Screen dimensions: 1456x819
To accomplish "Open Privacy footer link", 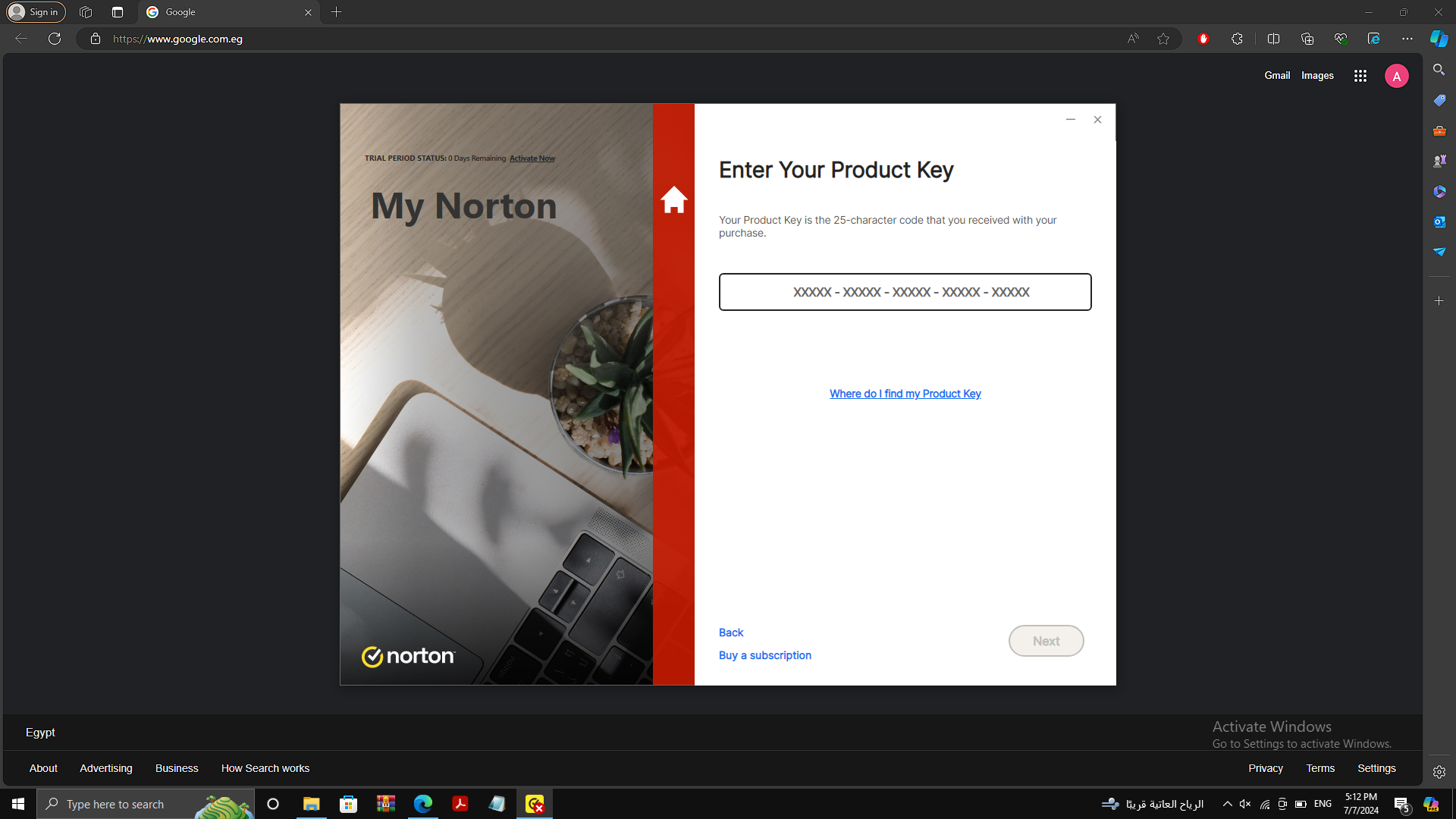I will point(1266,768).
